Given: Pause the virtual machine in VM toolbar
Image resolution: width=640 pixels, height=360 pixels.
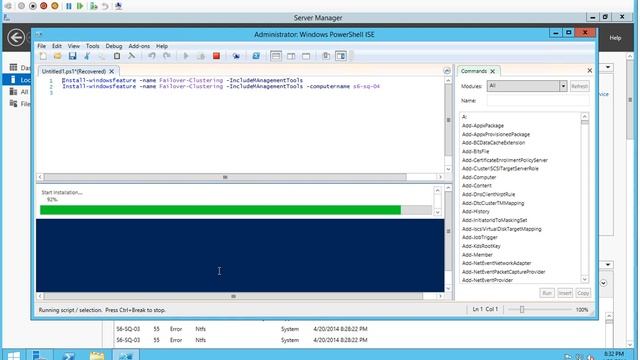Looking at the screenshot, I should (69, 6).
